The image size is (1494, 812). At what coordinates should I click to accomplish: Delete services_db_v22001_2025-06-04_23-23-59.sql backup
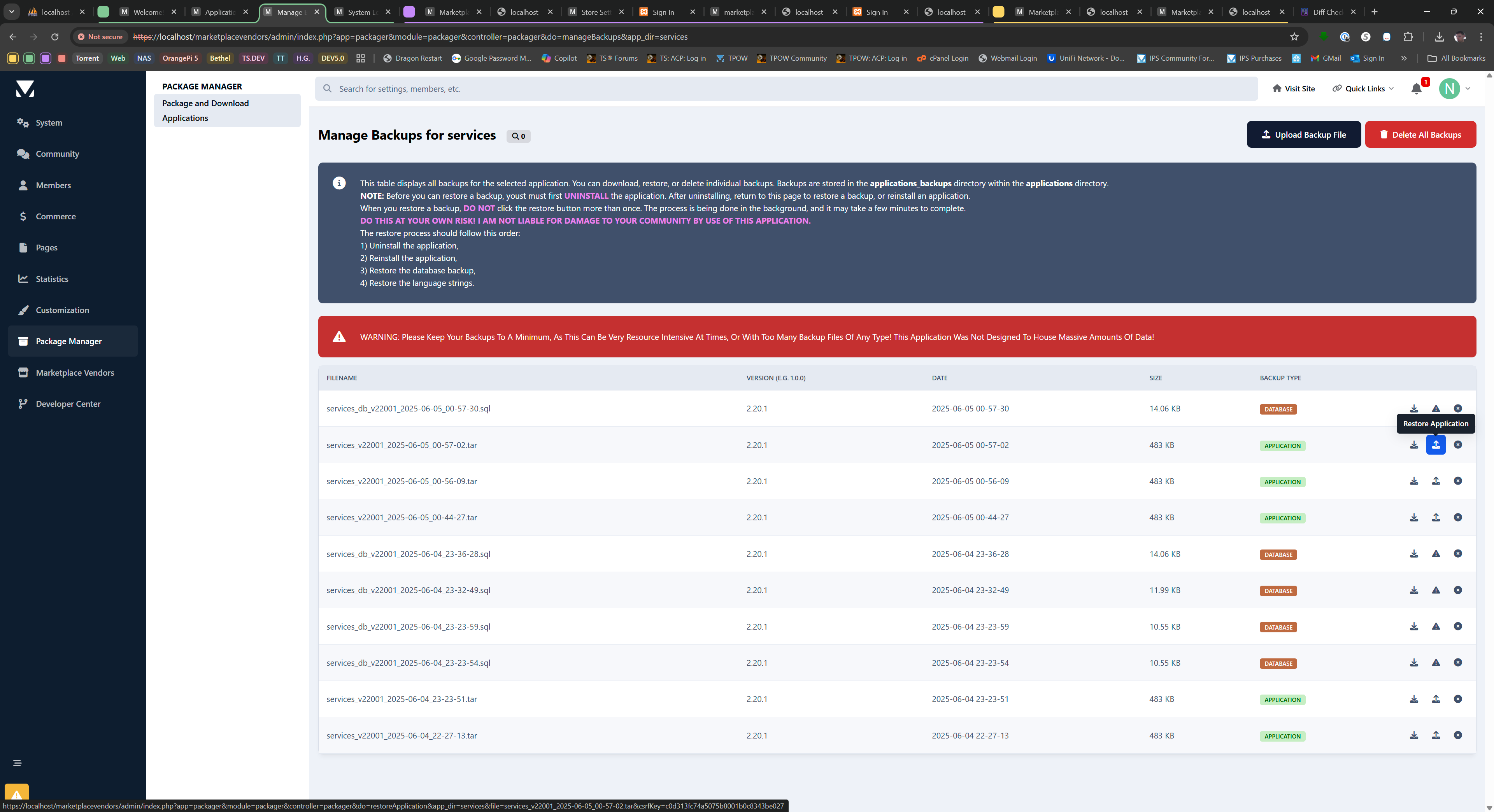click(1458, 626)
